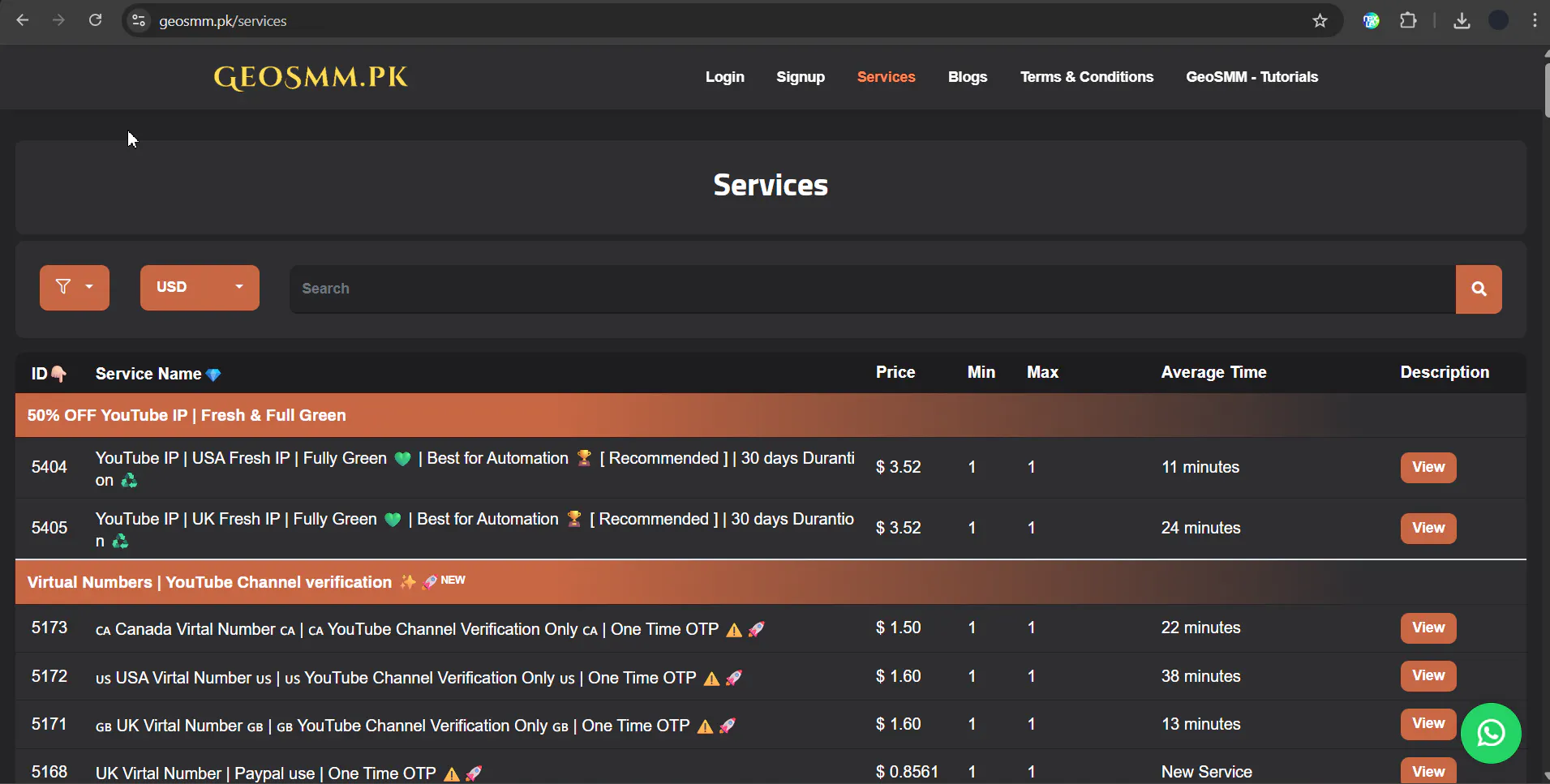Go back to the previous page
1550x784 pixels.
pos(23,20)
